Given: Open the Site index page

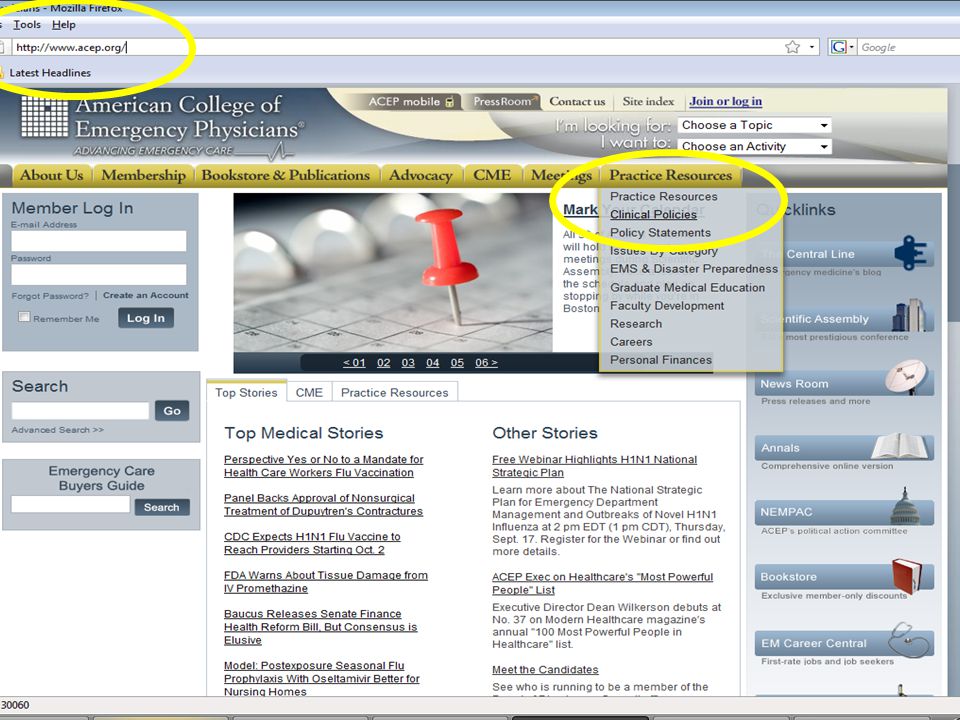Looking at the screenshot, I should click(x=648, y=102).
